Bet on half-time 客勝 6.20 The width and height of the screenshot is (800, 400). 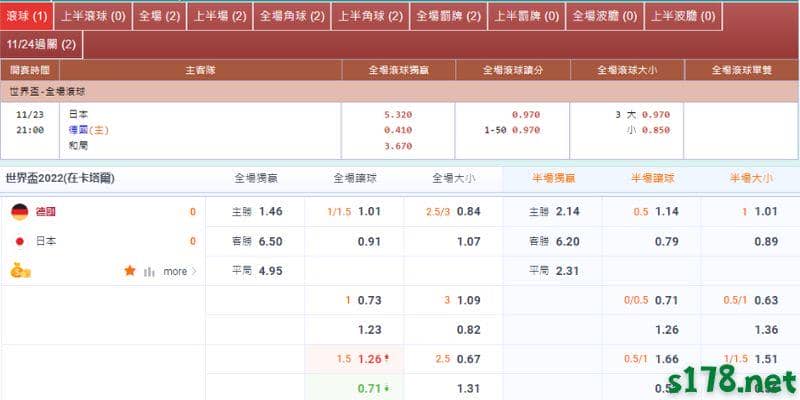pos(554,241)
